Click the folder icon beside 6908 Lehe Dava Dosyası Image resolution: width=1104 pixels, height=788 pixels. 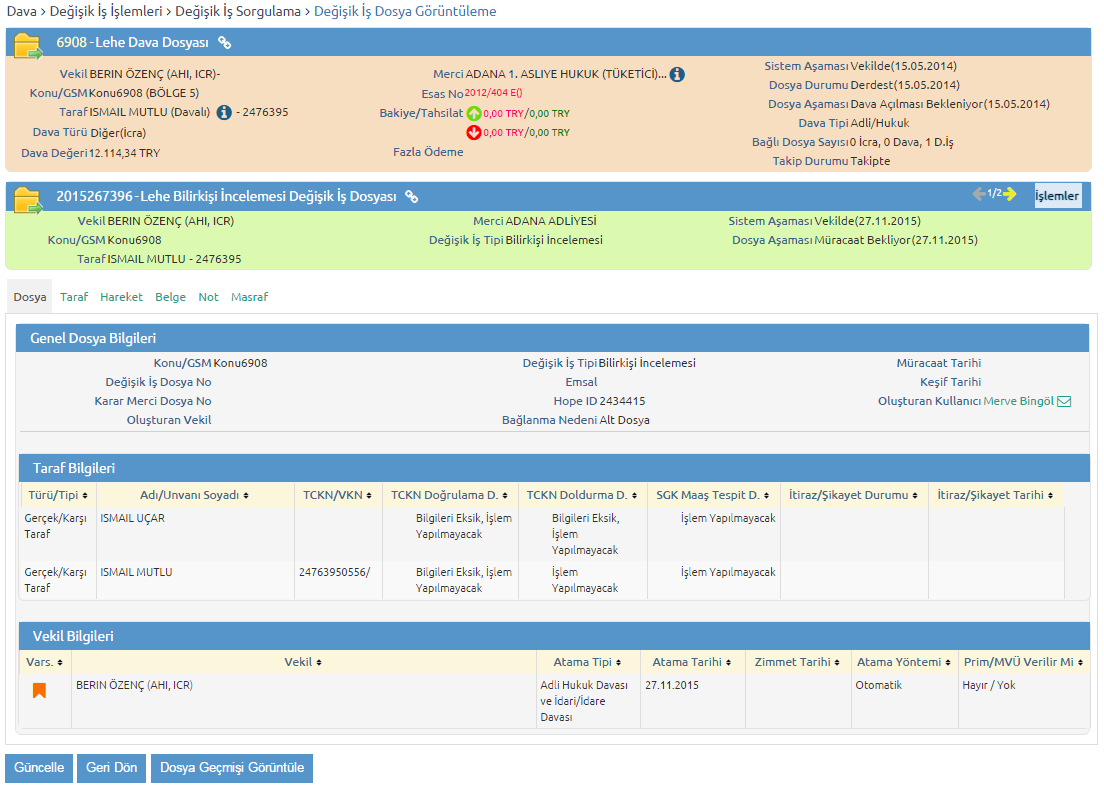coord(28,45)
